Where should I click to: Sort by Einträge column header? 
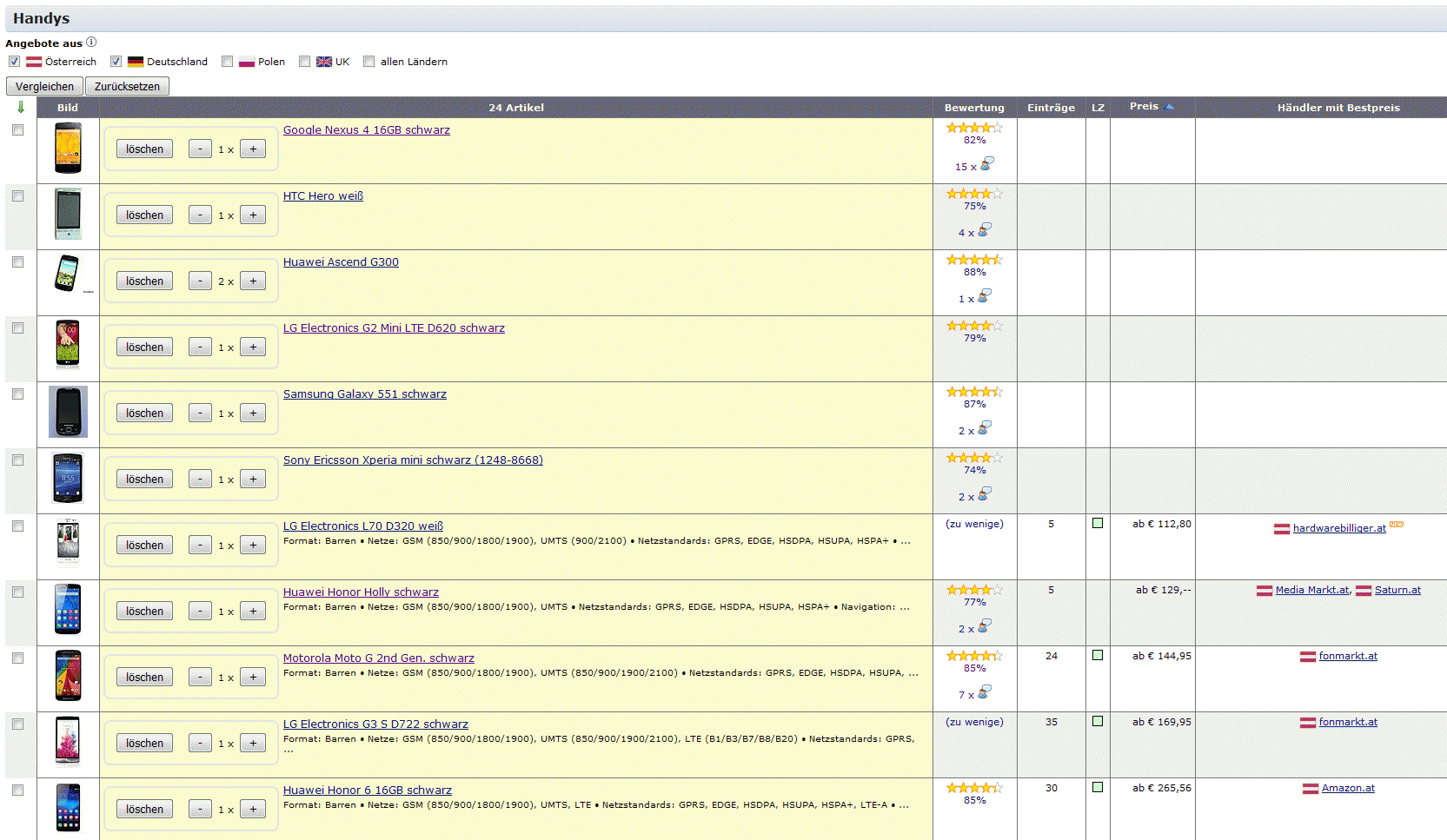1051,108
